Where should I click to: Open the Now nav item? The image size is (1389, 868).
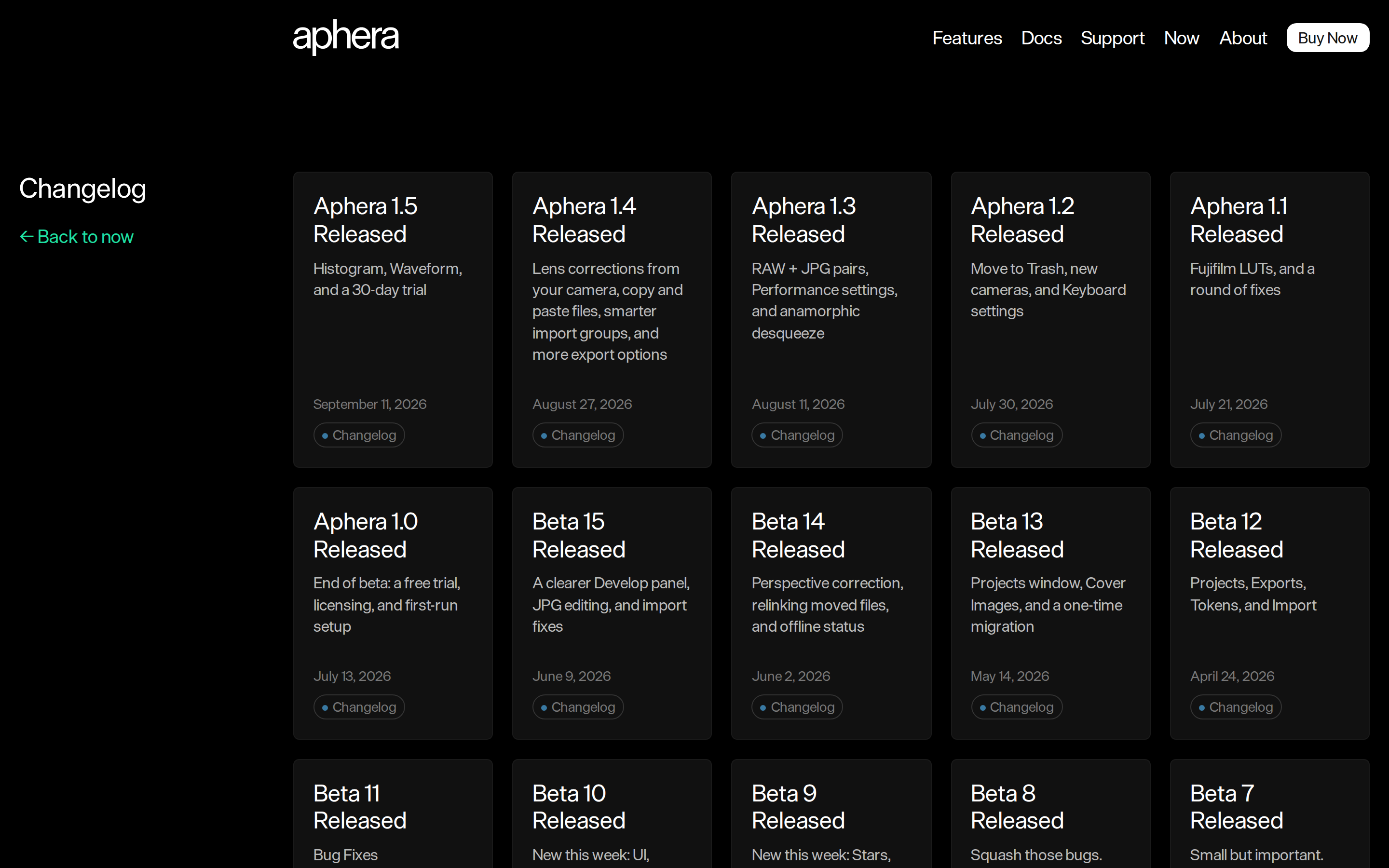(x=1181, y=38)
